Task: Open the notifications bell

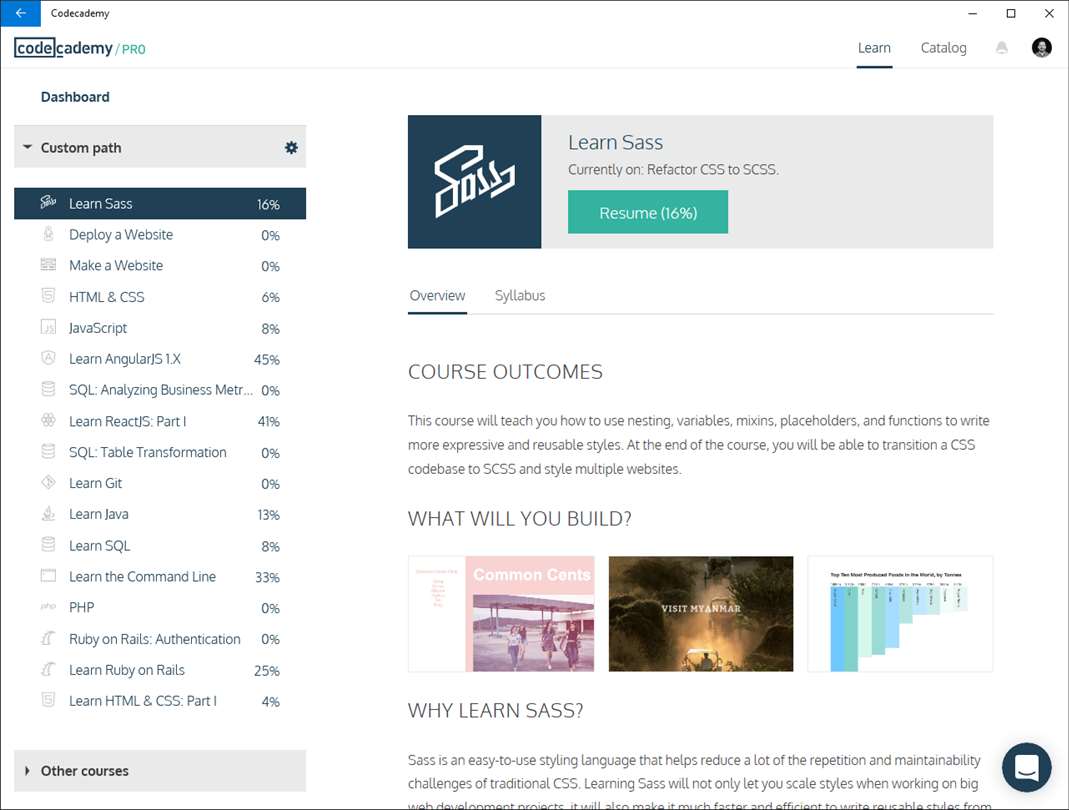Action: tap(1002, 48)
